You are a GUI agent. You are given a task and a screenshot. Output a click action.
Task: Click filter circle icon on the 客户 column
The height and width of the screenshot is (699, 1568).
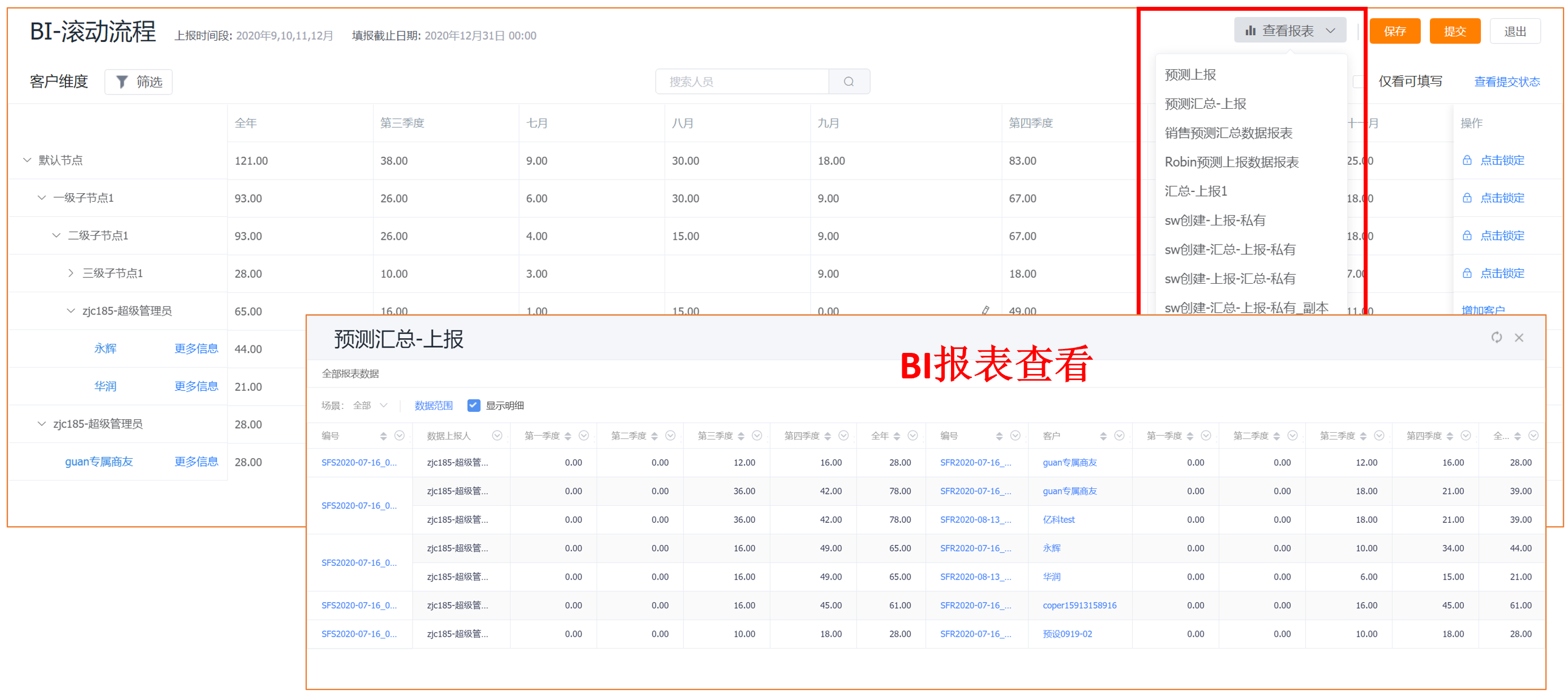1119,436
